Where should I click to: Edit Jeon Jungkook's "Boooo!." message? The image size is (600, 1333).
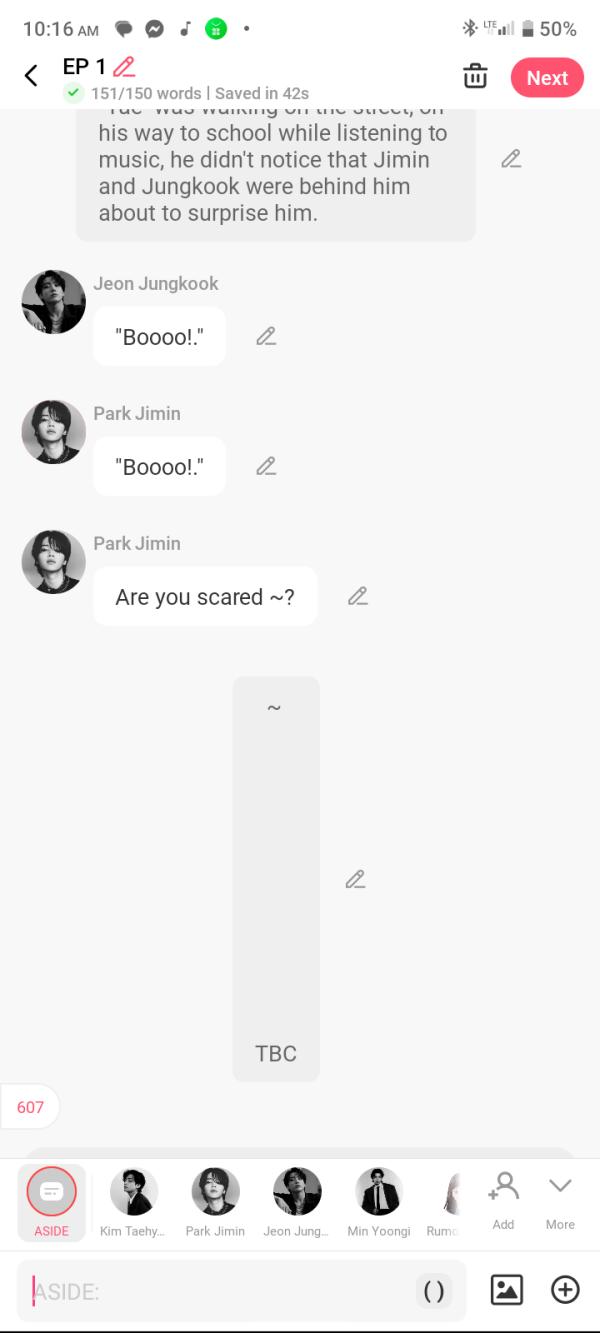[265, 336]
